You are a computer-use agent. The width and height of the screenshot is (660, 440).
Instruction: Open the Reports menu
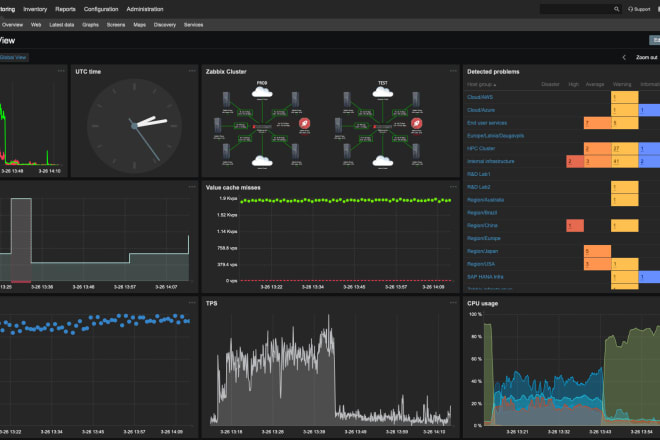pyautogui.click(x=65, y=9)
